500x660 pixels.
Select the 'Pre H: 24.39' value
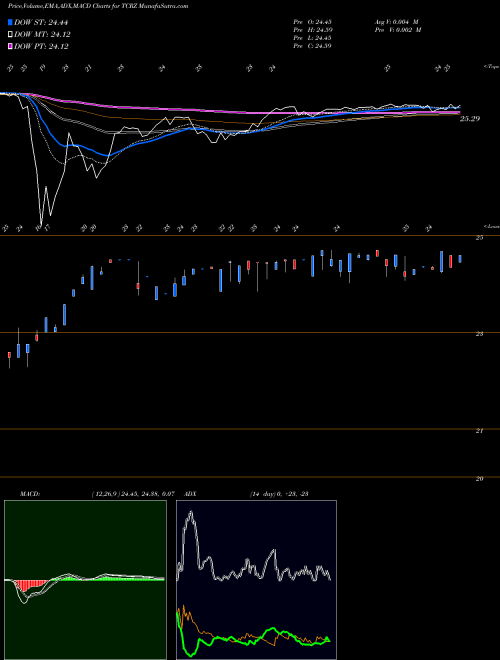click(x=312, y=30)
